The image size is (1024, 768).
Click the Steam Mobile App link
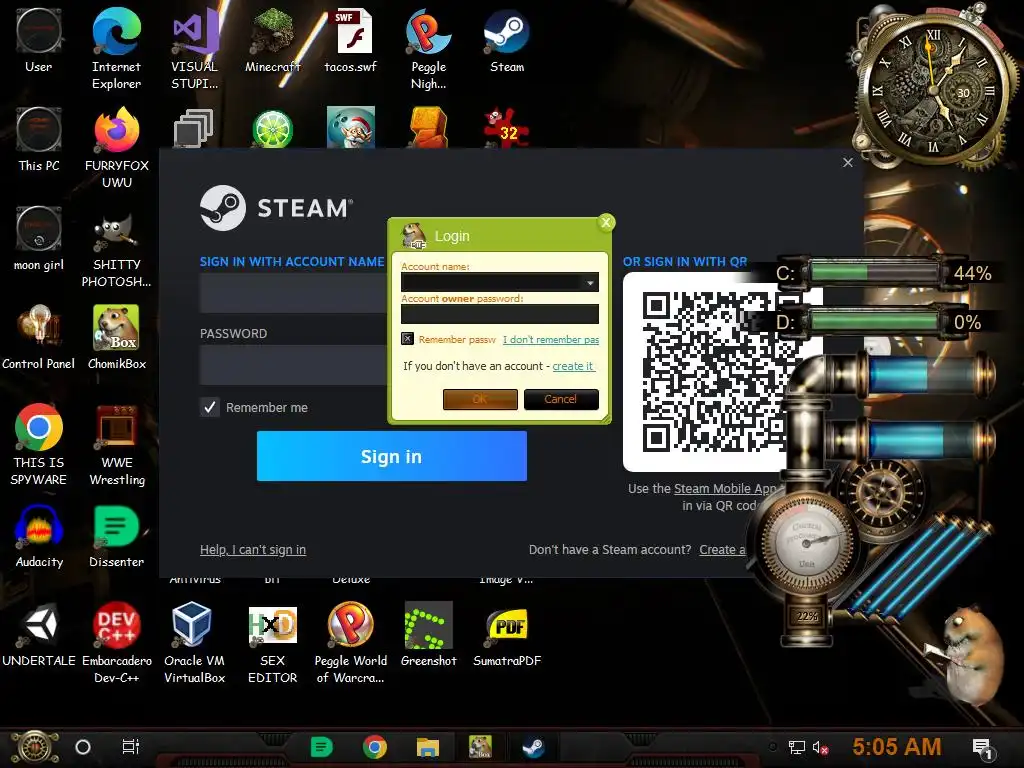pos(725,488)
